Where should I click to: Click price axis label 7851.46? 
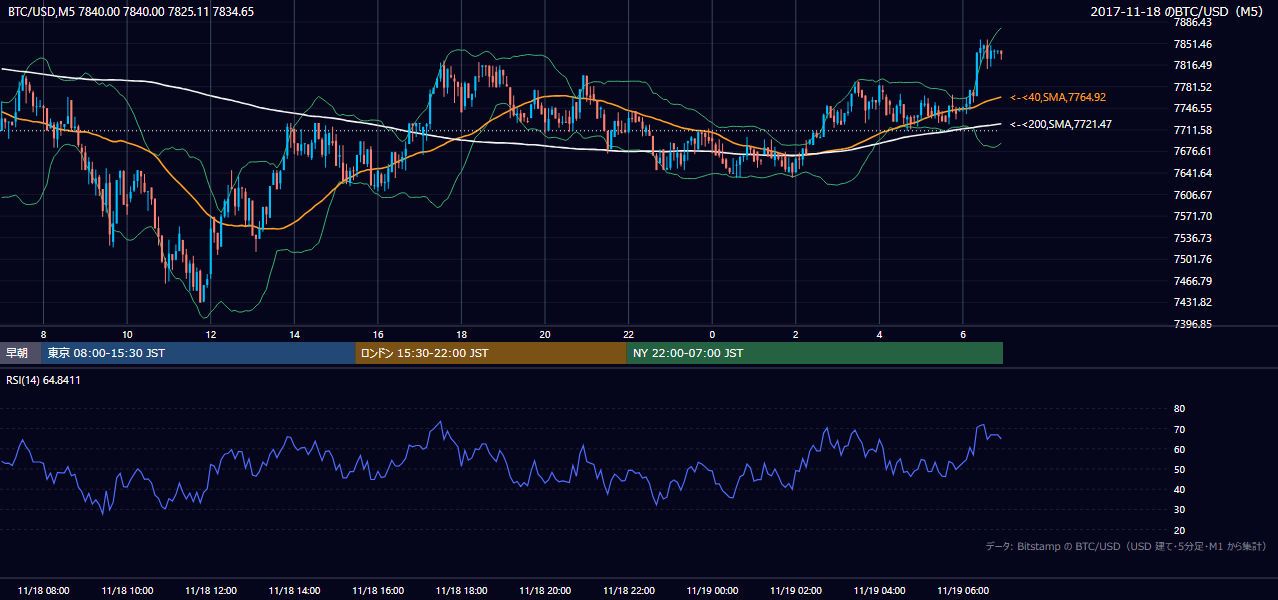1193,44
